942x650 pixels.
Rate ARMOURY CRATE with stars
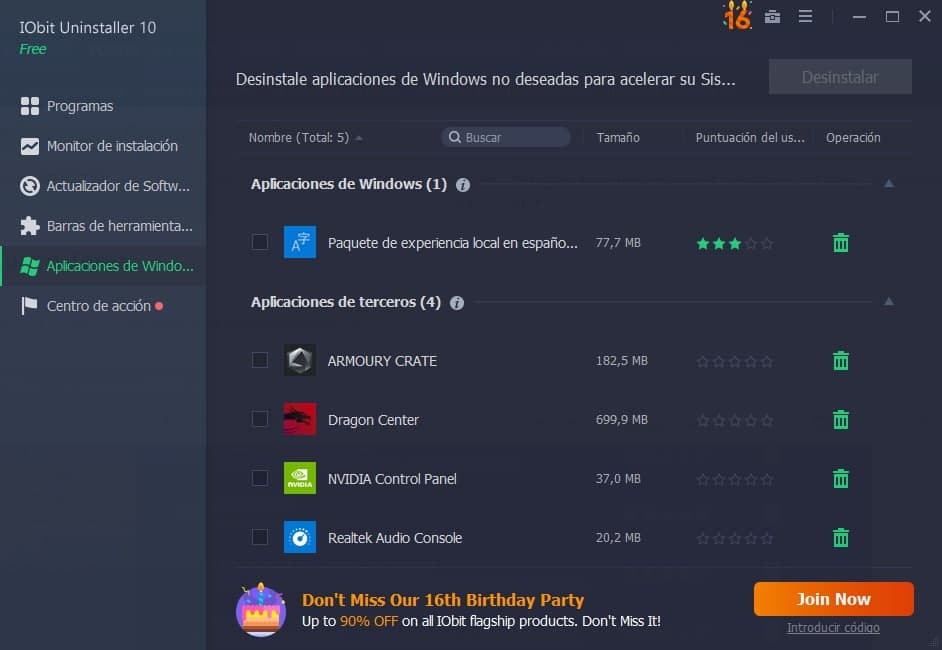pyautogui.click(x=734, y=361)
